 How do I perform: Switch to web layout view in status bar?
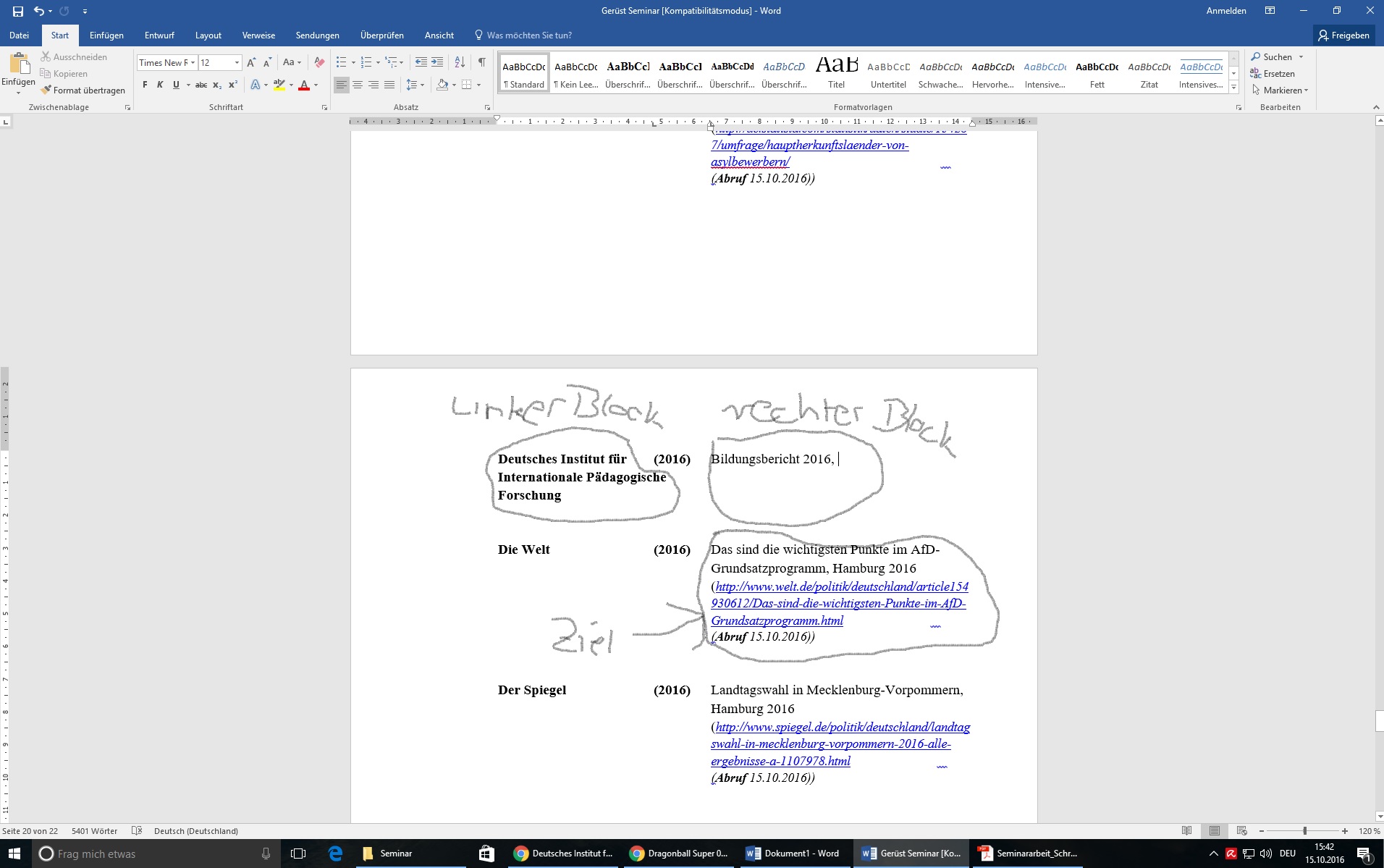tap(1242, 831)
